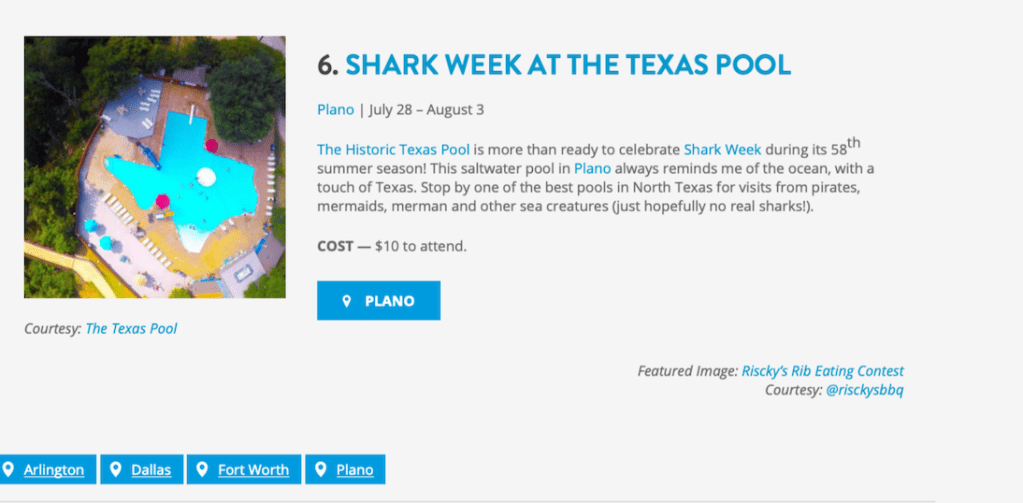Click the Arlington tag's pin icon

9,470
